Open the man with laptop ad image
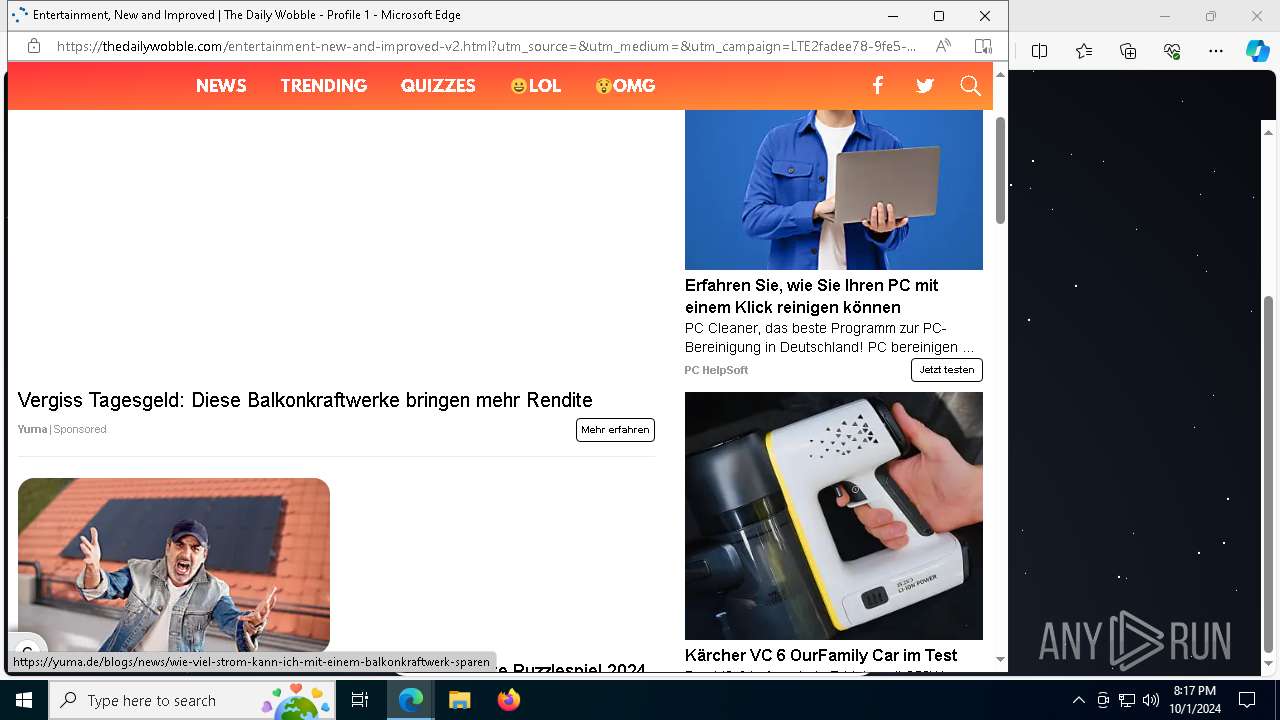 [834, 190]
